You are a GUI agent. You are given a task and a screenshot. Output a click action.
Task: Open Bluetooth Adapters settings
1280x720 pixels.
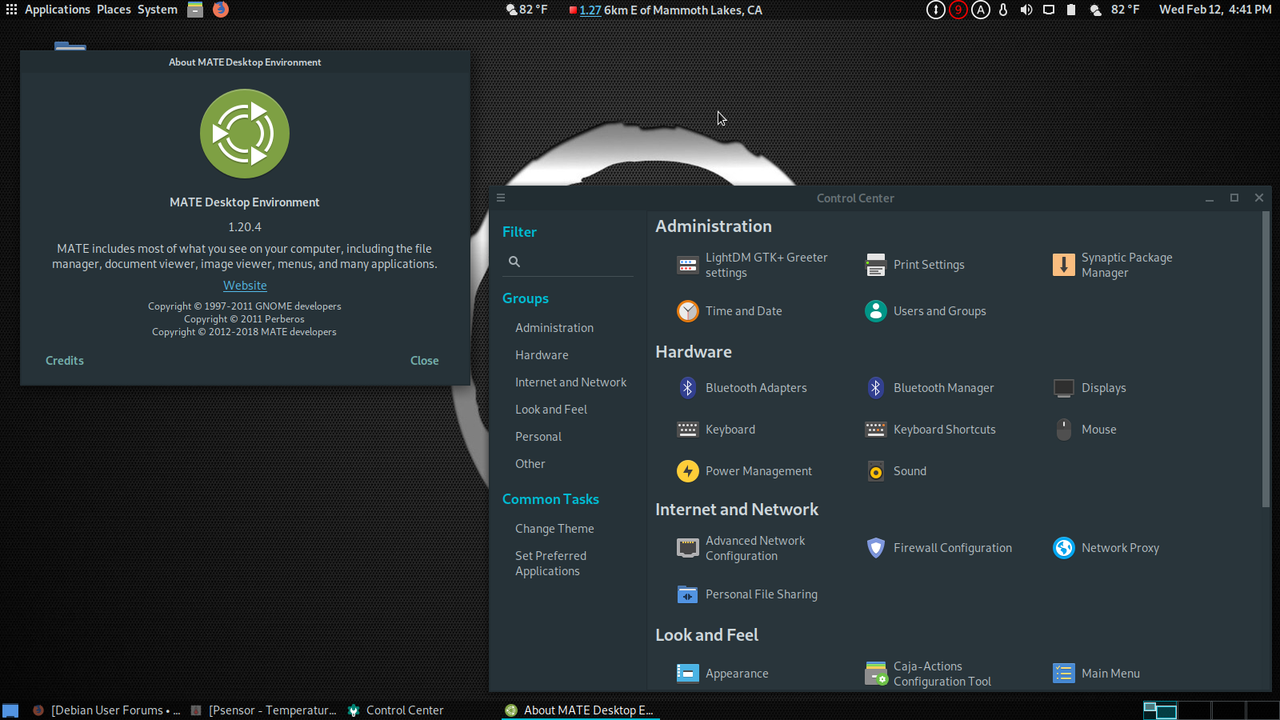[741, 388]
